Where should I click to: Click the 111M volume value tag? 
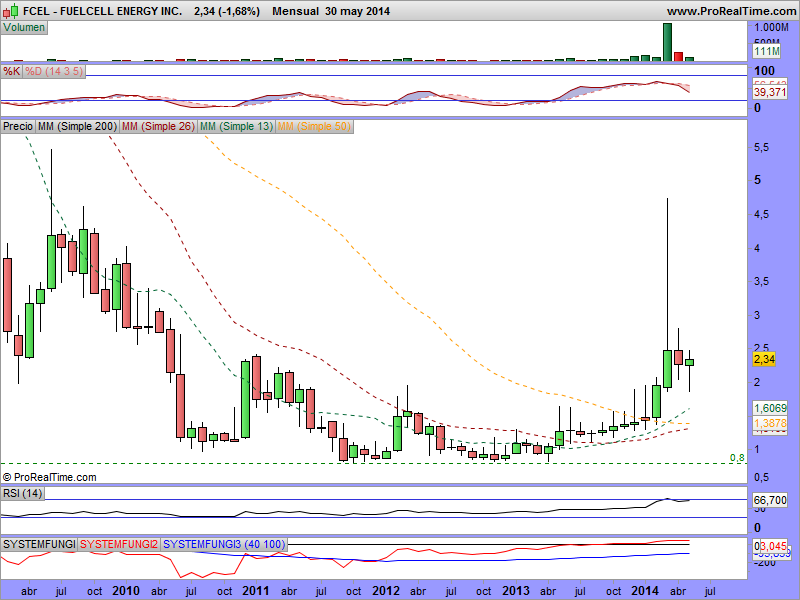[x=767, y=51]
